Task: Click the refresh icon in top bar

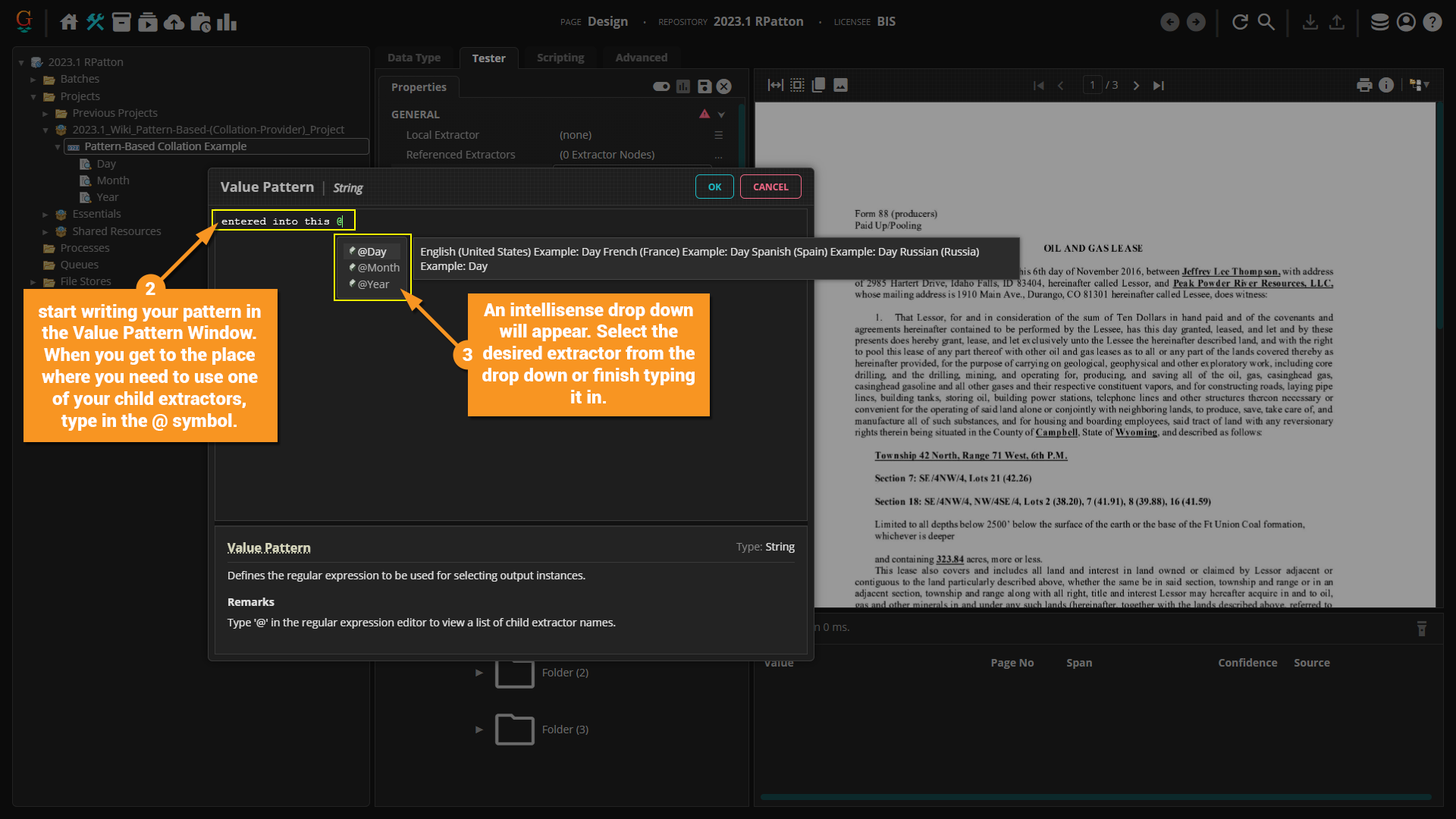Action: 1240,22
